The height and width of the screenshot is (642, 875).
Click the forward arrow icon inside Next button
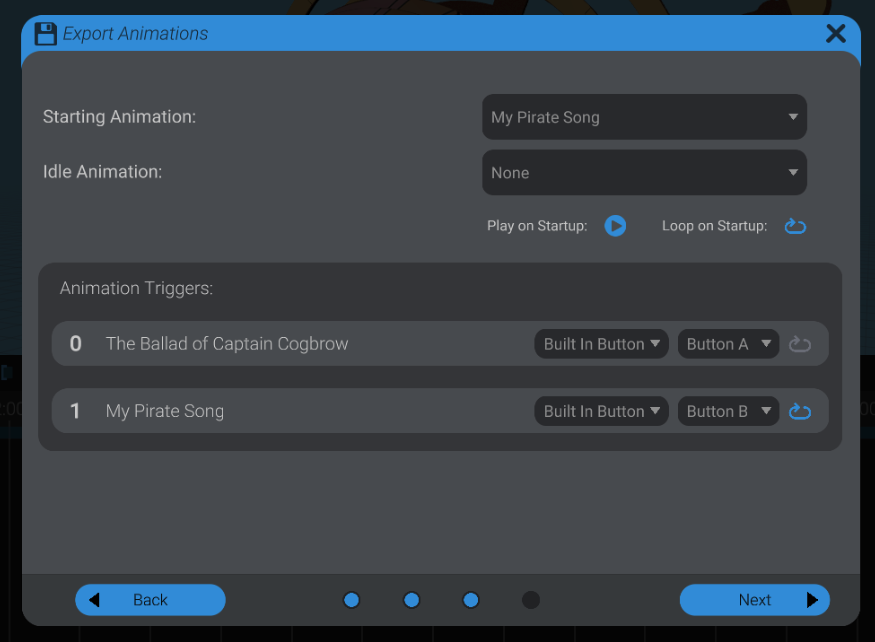point(811,600)
